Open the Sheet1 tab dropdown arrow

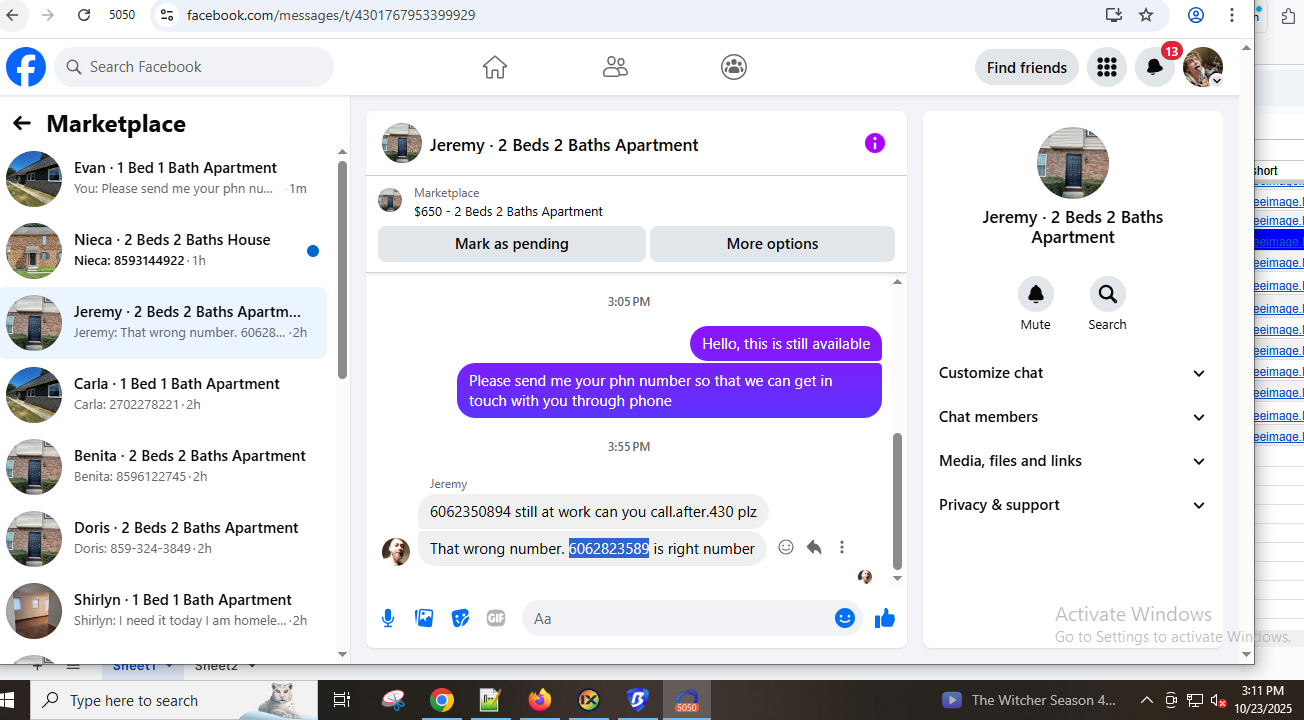click(169, 666)
